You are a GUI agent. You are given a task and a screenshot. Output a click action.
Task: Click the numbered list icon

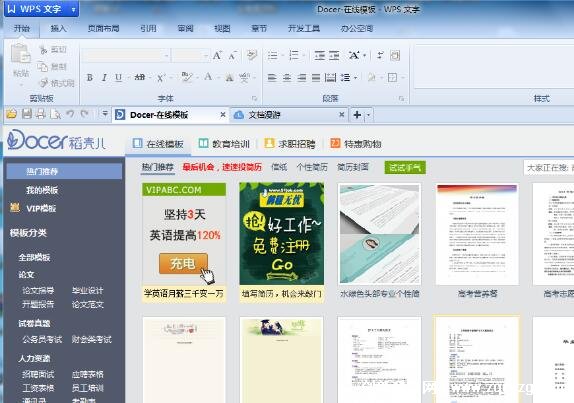294,56
